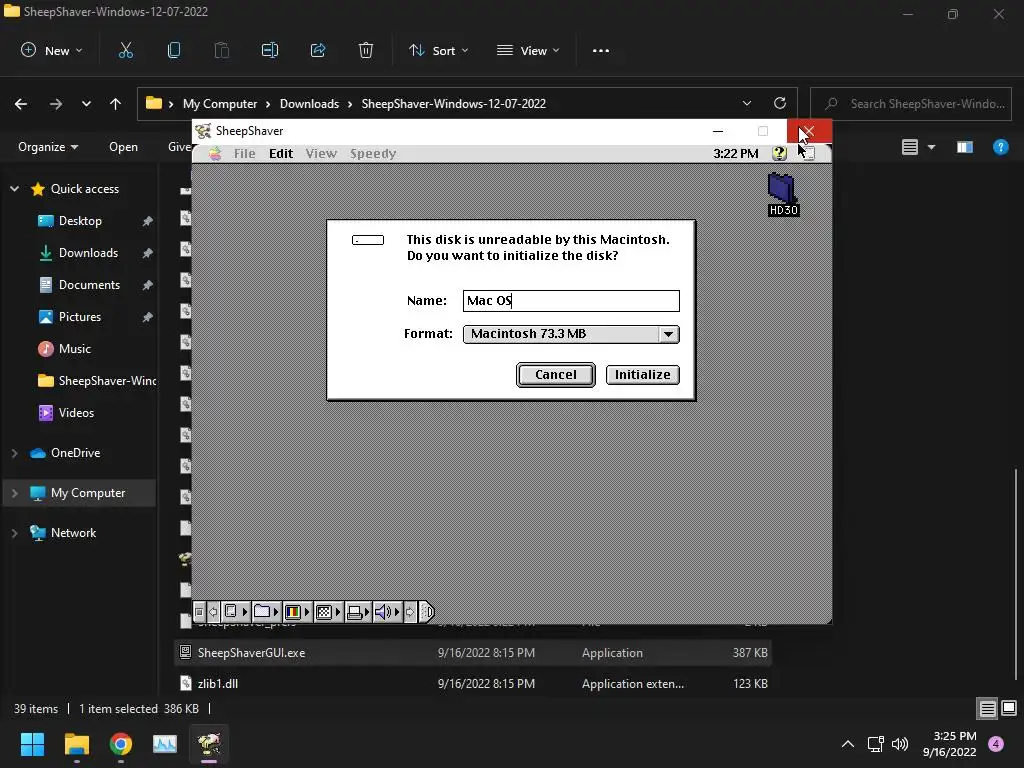Toggle the preview pane icon
This screenshot has height=768, width=1024.
click(x=965, y=147)
